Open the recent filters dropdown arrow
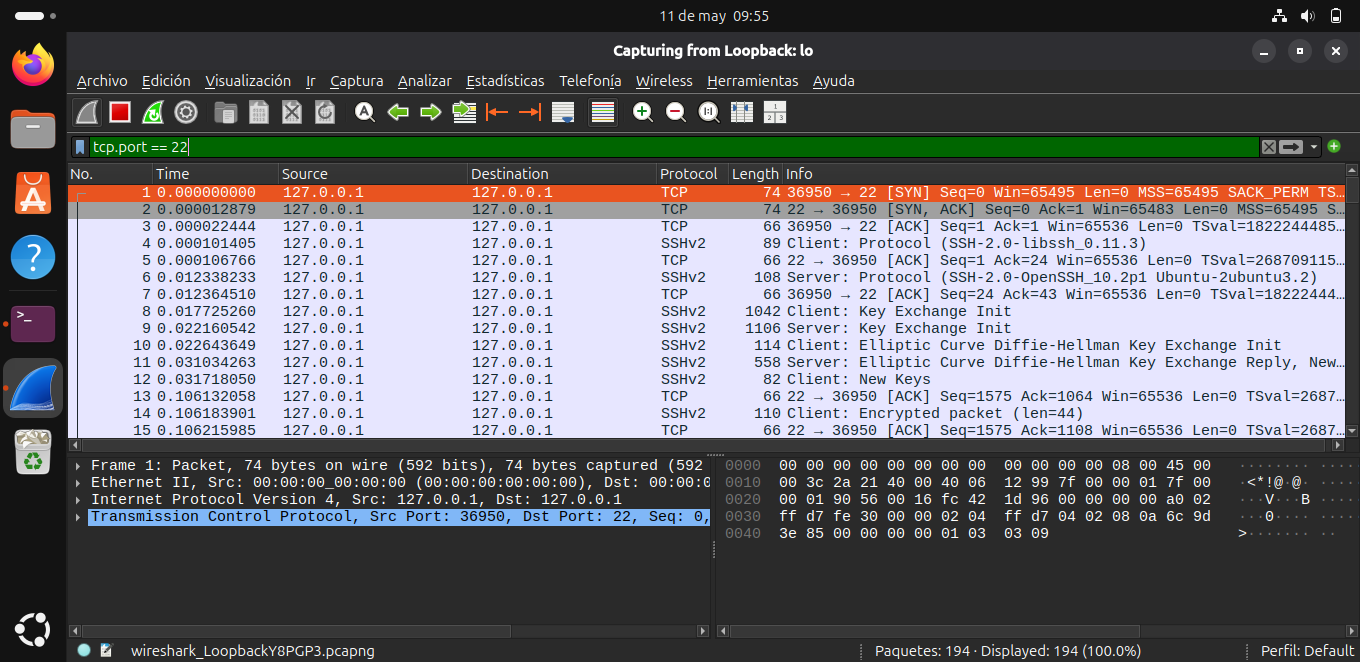The width and height of the screenshot is (1360, 662). point(1314,147)
